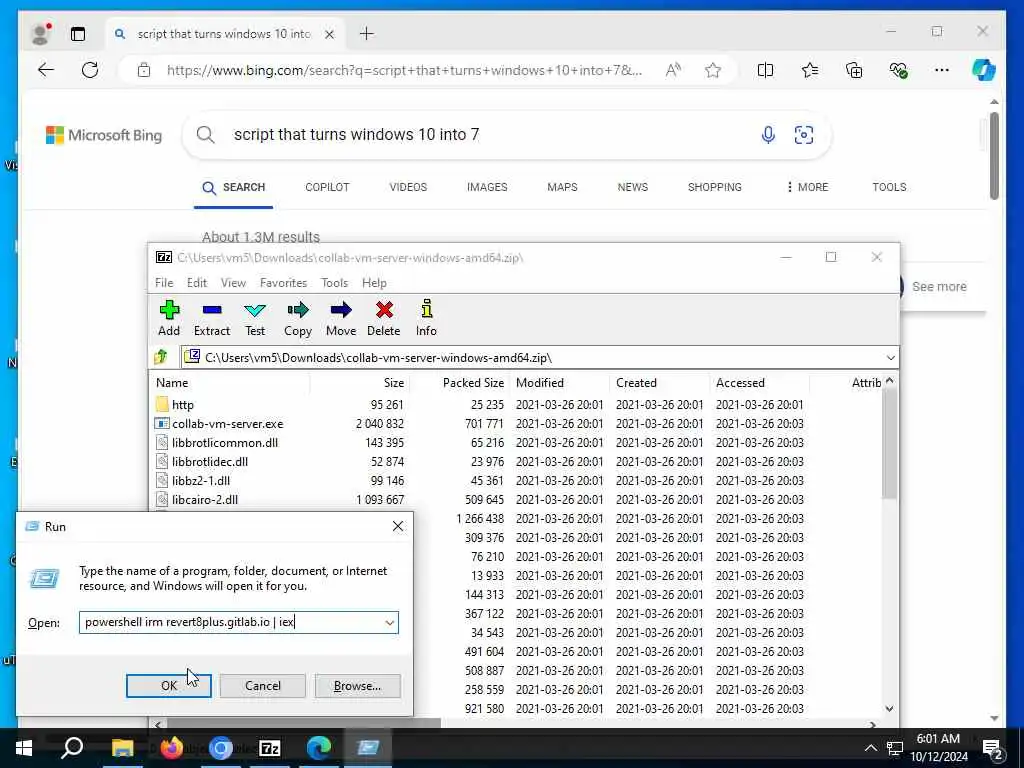Click the Edge address bar URL
The width and height of the screenshot is (1024, 768).
[x=404, y=70]
